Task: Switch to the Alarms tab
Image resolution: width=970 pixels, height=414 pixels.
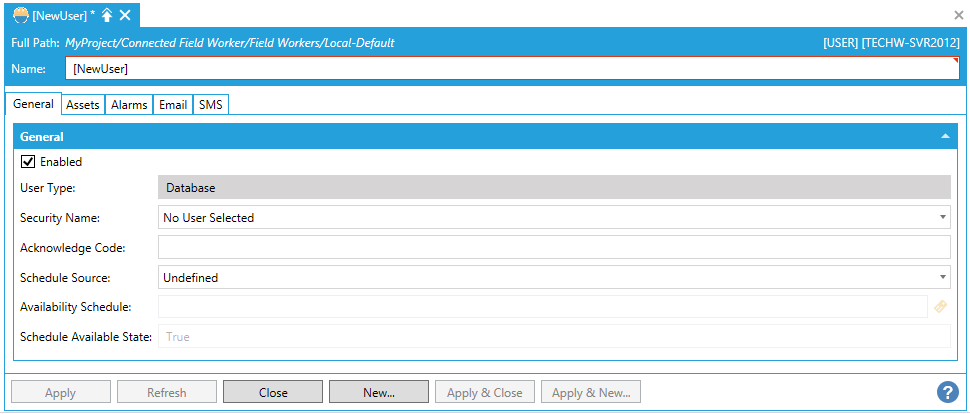Action: point(129,105)
